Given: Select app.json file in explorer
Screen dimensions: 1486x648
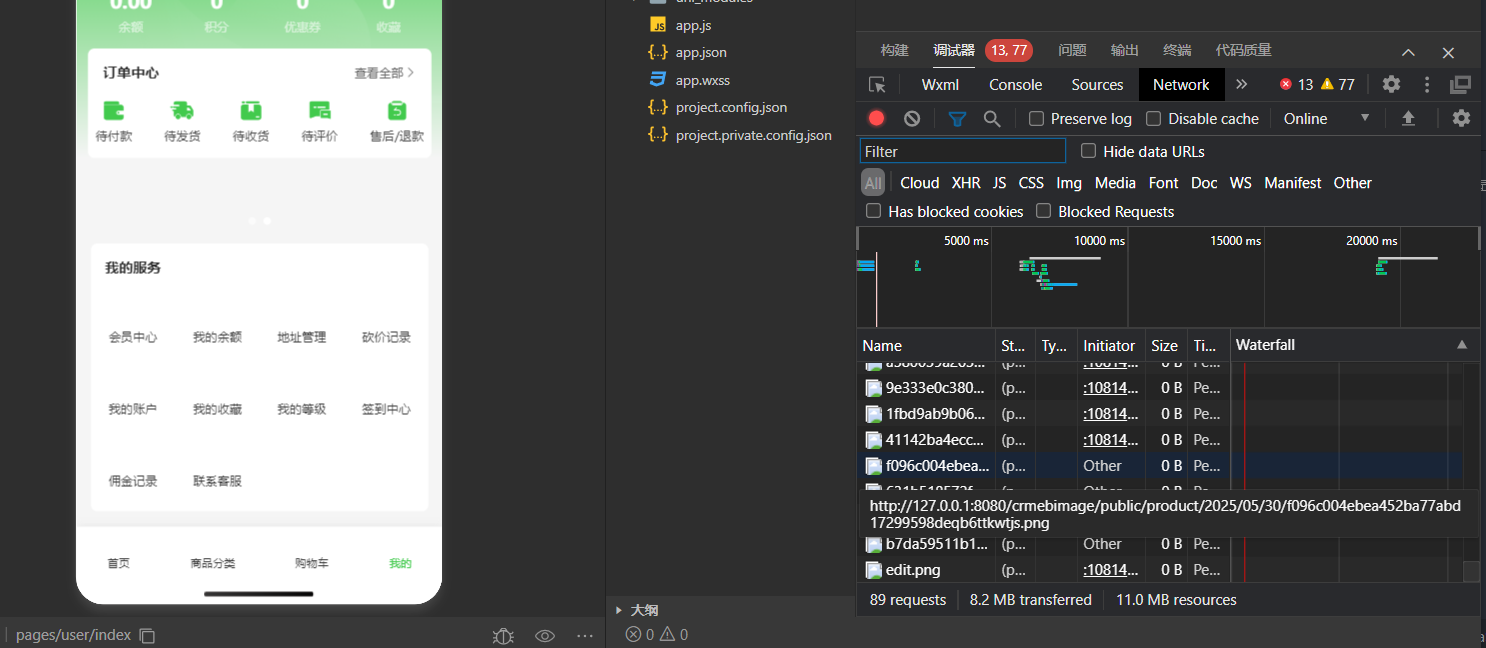Looking at the screenshot, I should pyautogui.click(x=700, y=52).
